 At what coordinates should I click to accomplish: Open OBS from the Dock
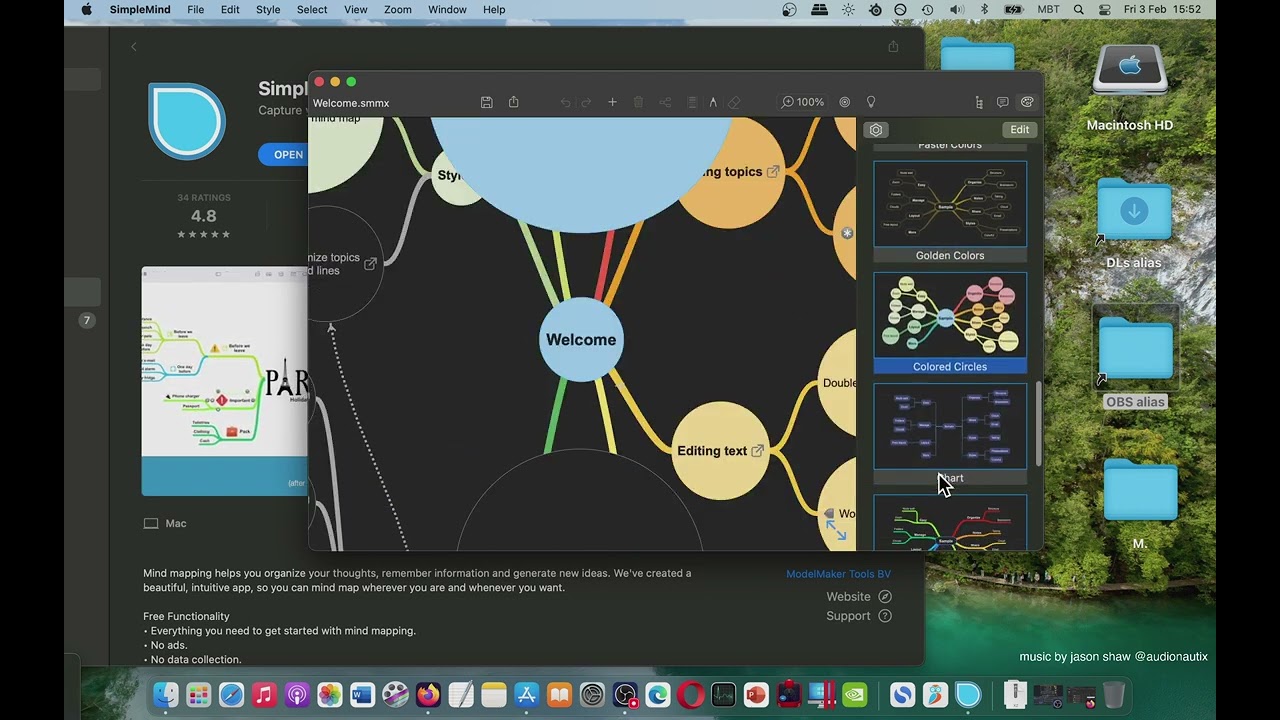[x=625, y=694]
